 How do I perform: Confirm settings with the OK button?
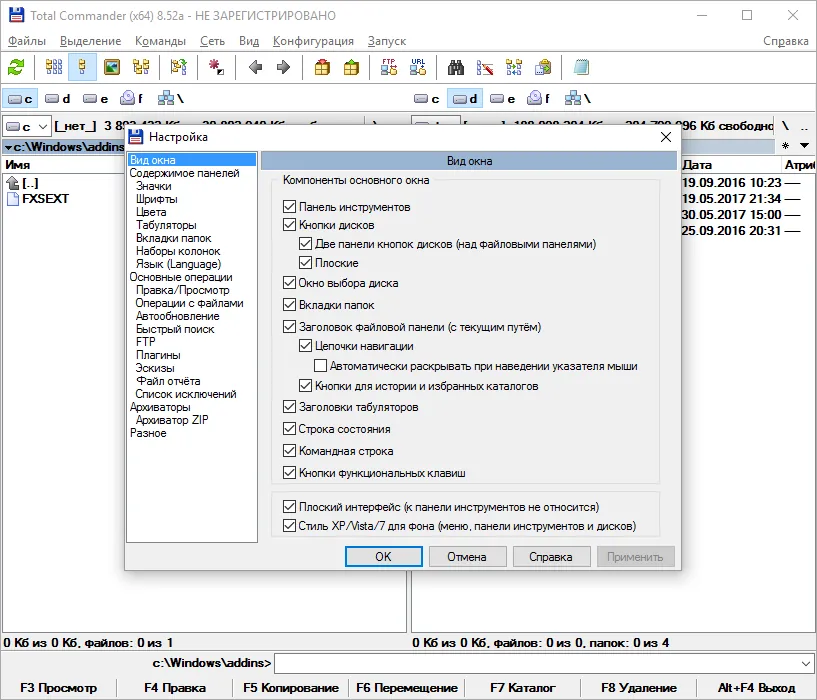click(x=383, y=557)
